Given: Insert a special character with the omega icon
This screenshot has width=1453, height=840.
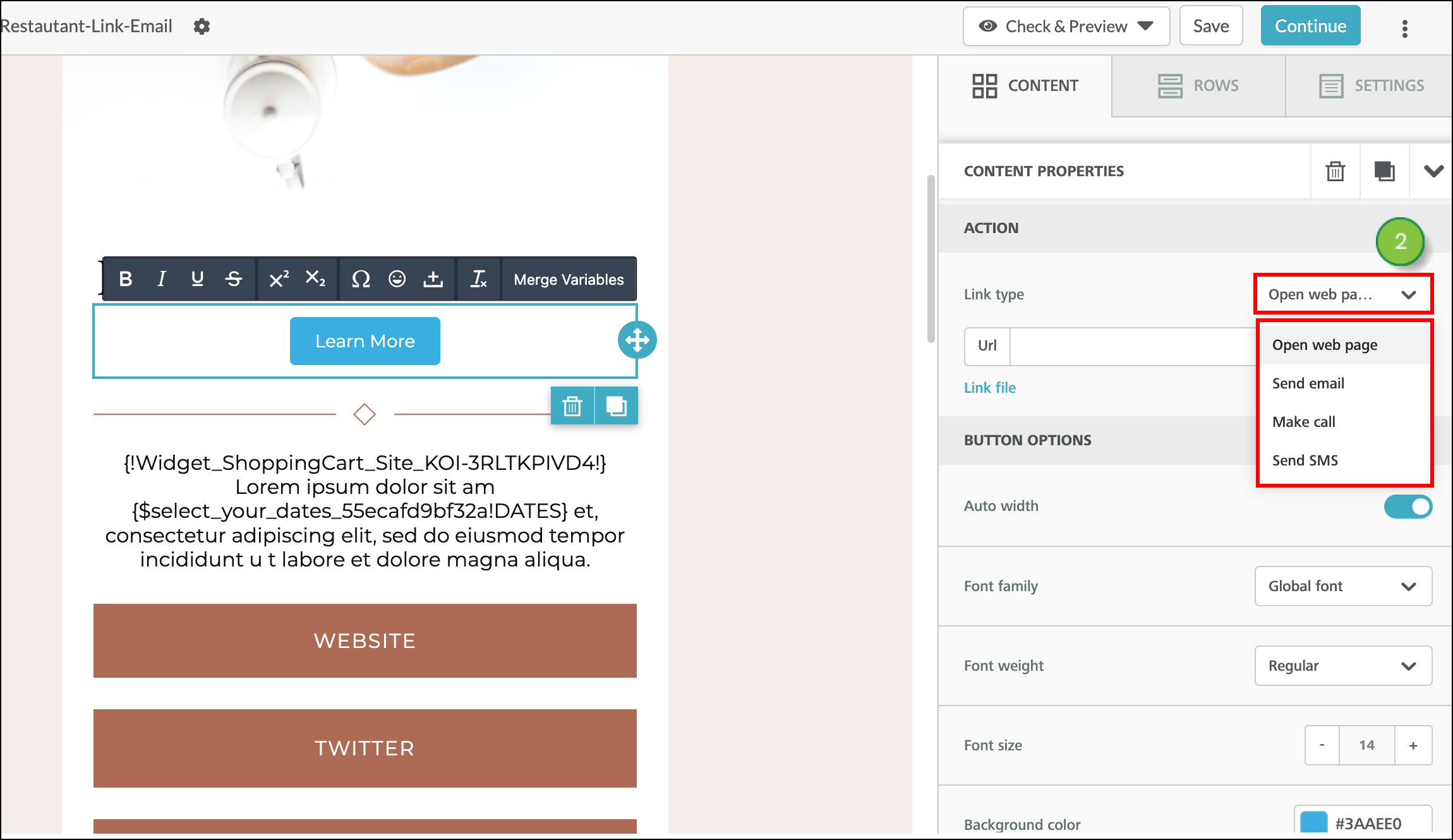Looking at the screenshot, I should (x=360, y=279).
